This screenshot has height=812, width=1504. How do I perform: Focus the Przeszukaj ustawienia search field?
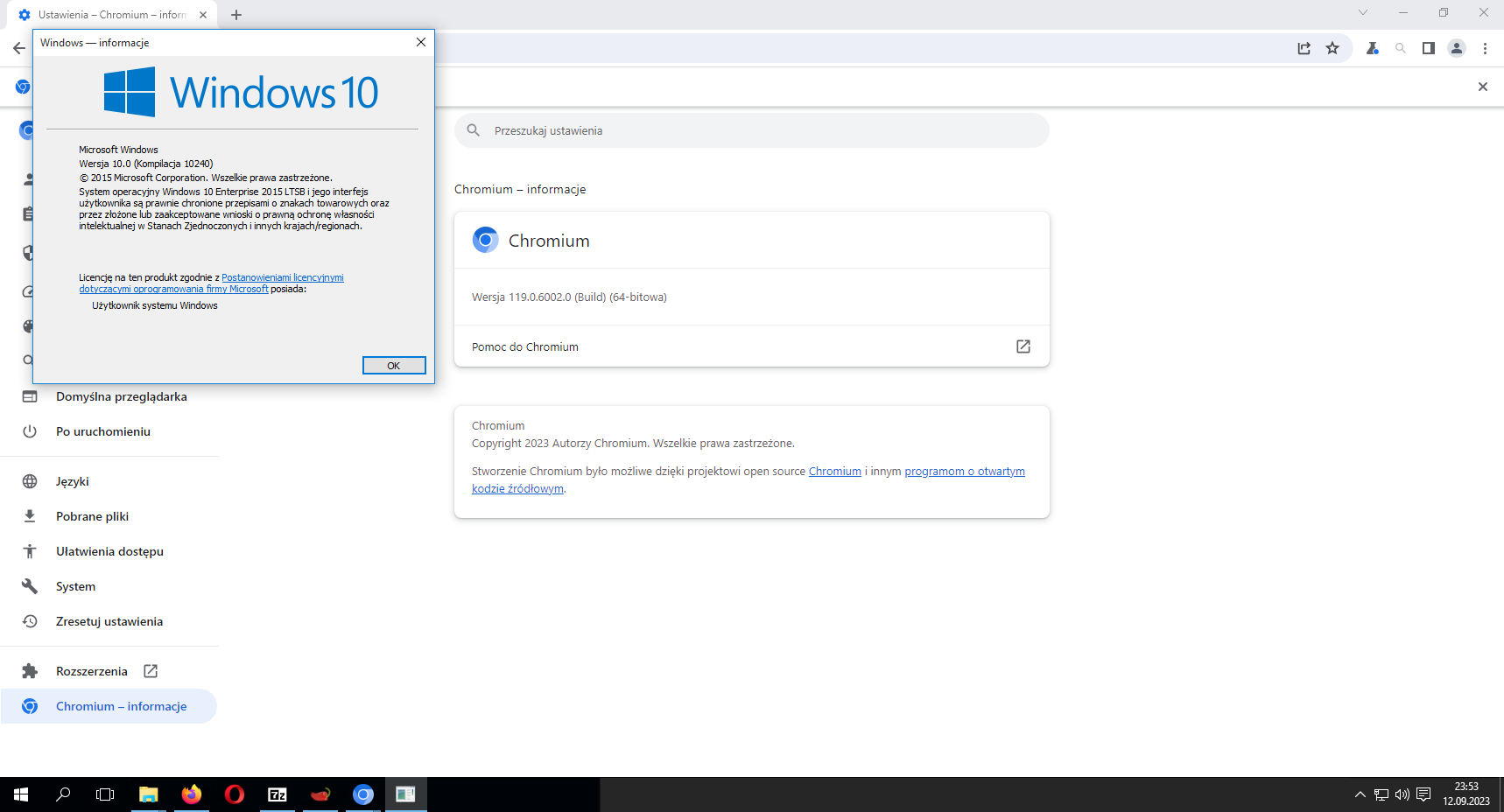751,130
